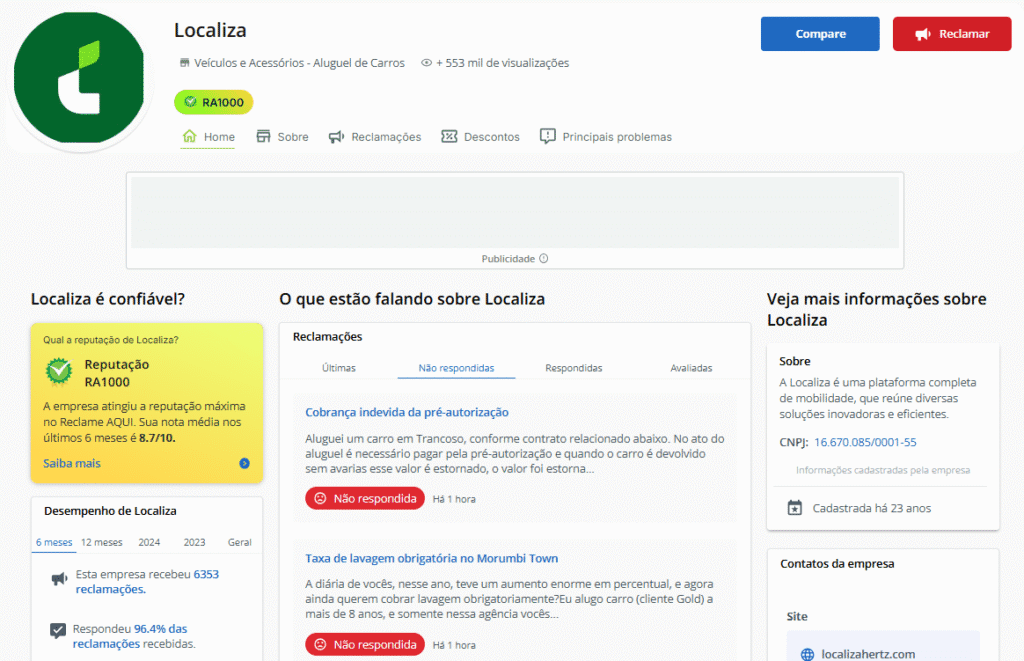The height and width of the screenshot is (661, 1024).
Task: Open complaint Cobrança indevida da pré-autorização
Action: point(407,412)
